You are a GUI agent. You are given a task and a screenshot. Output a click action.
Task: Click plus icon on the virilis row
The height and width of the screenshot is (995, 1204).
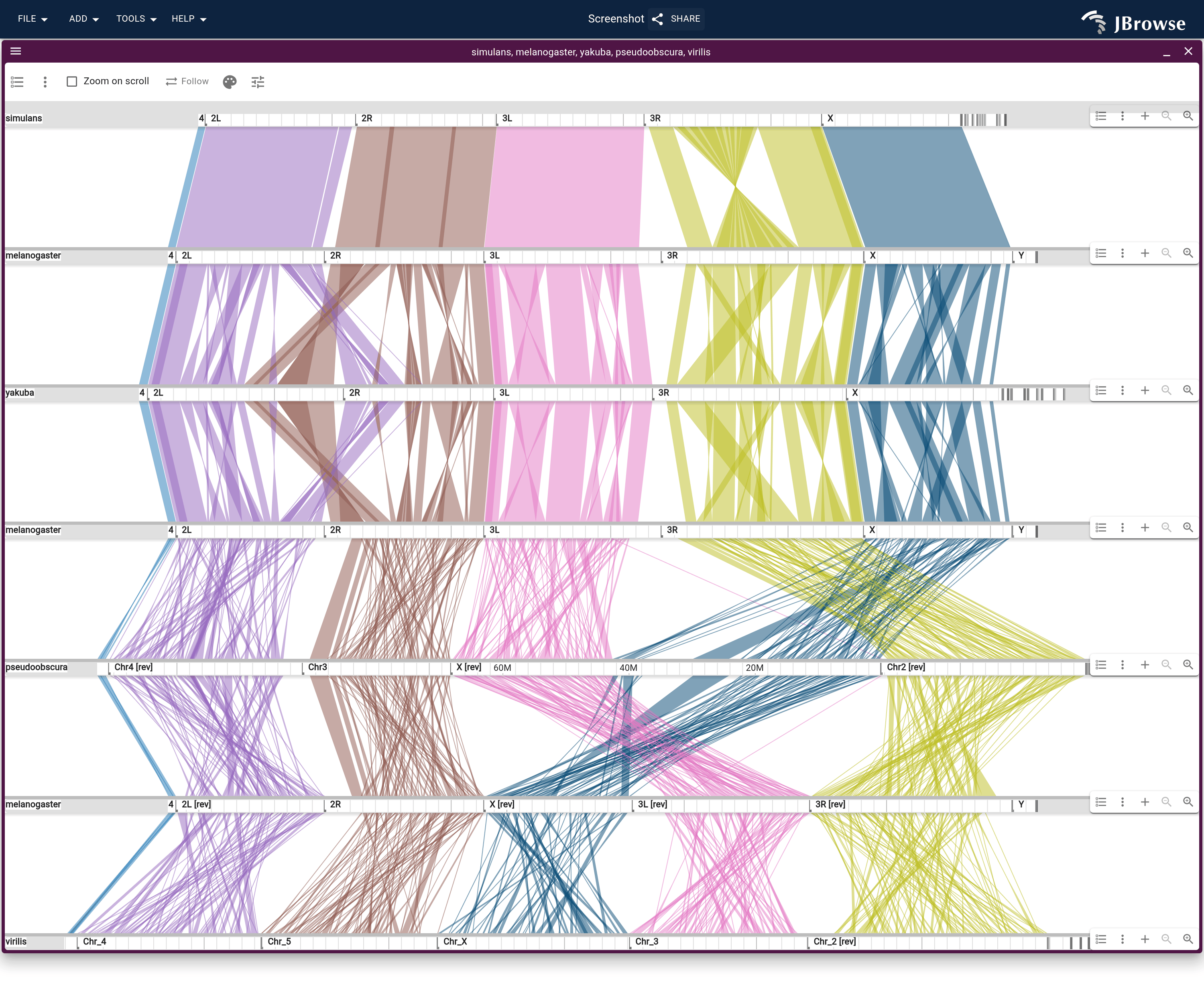tap(1144, 939)
